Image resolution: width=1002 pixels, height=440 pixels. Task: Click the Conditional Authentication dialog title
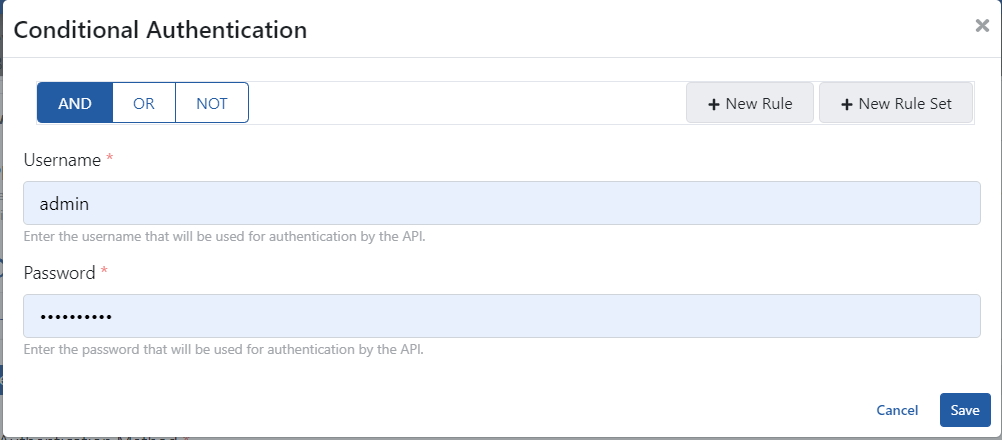[x=160, y=30]
